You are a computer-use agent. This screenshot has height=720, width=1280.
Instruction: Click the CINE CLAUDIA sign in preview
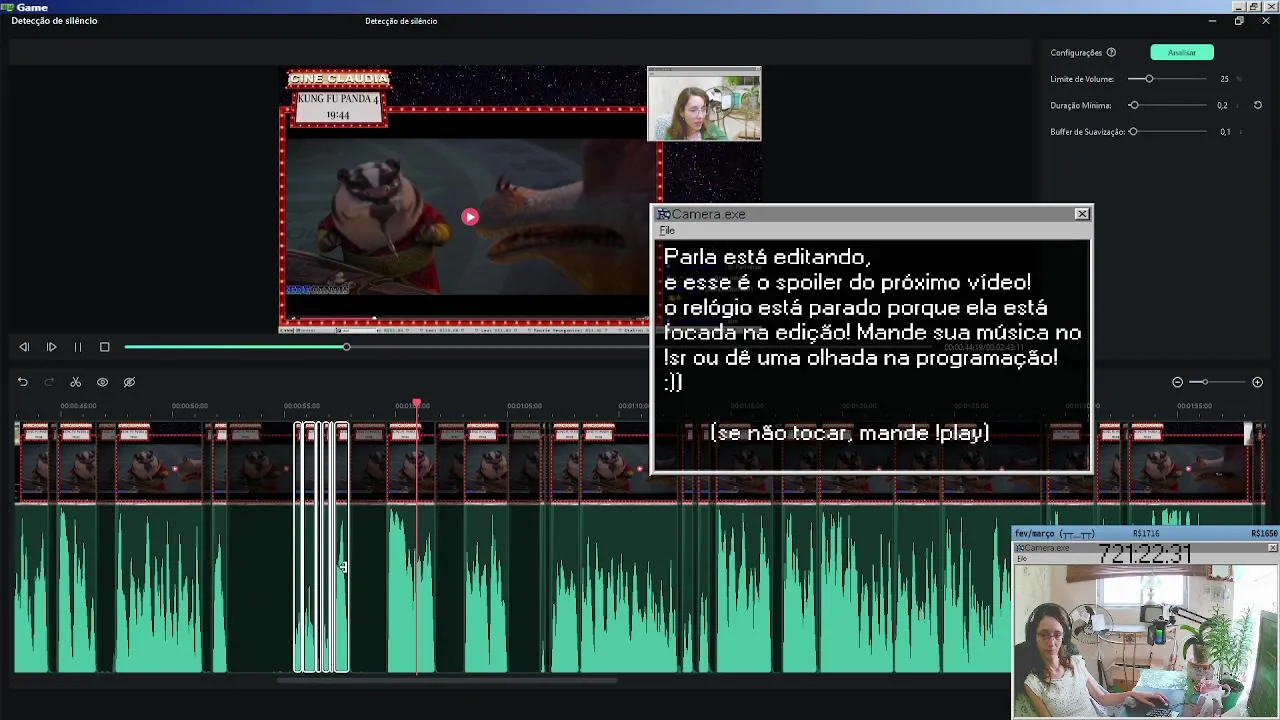pos(338,78)
